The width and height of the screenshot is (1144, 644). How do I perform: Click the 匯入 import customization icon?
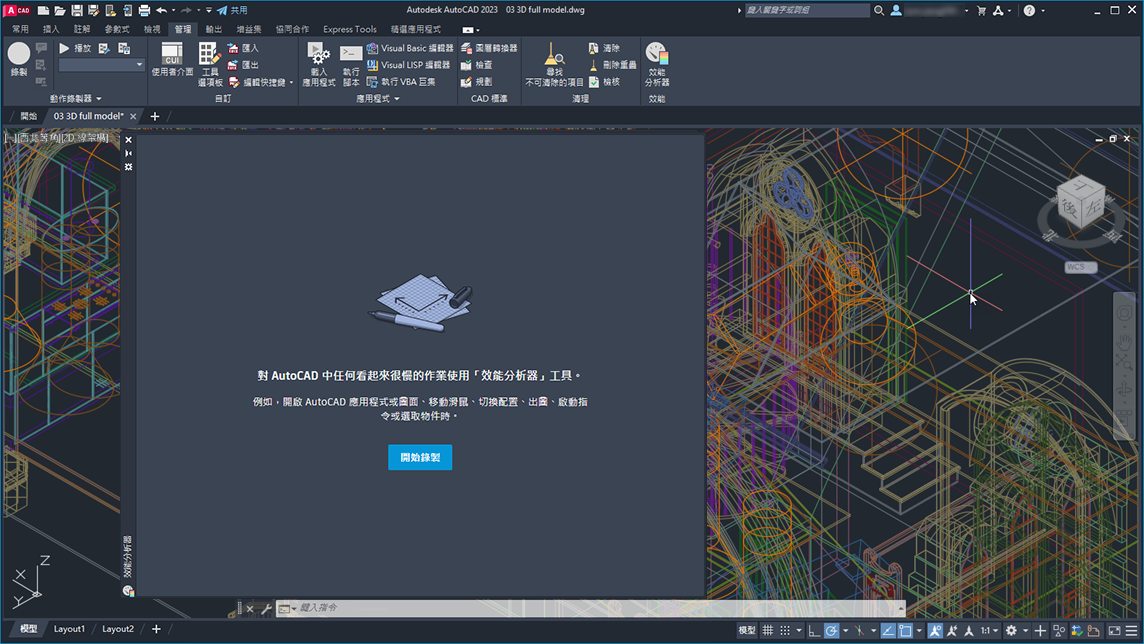click(233, 48)
